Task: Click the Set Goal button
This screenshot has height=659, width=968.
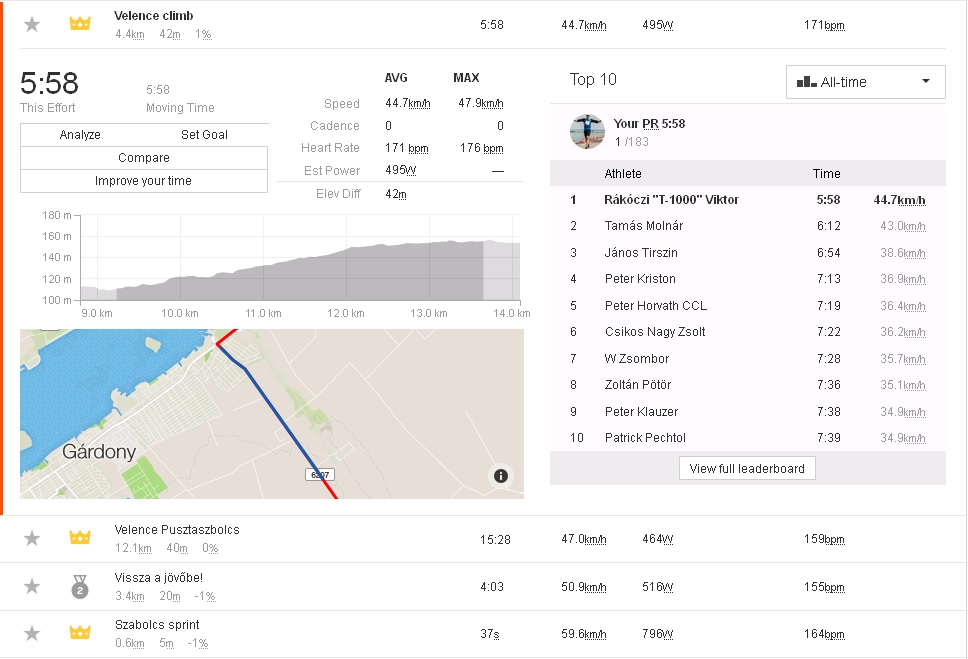Action: tap(204, 135)
